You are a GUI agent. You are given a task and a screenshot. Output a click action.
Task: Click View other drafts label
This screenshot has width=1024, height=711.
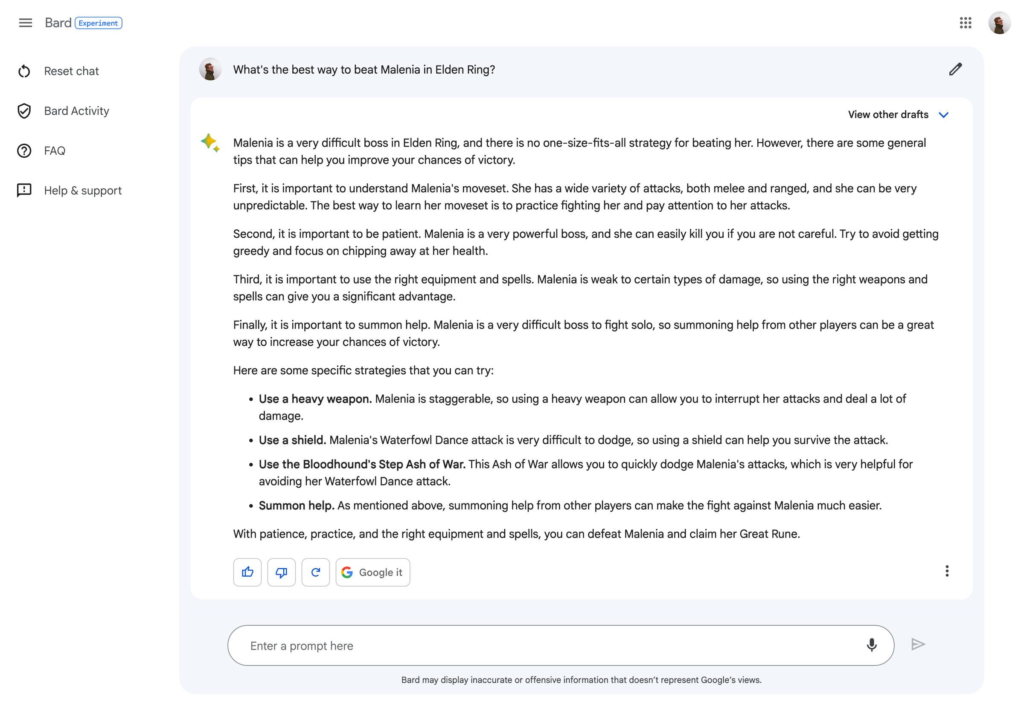[x=888, y=115]
